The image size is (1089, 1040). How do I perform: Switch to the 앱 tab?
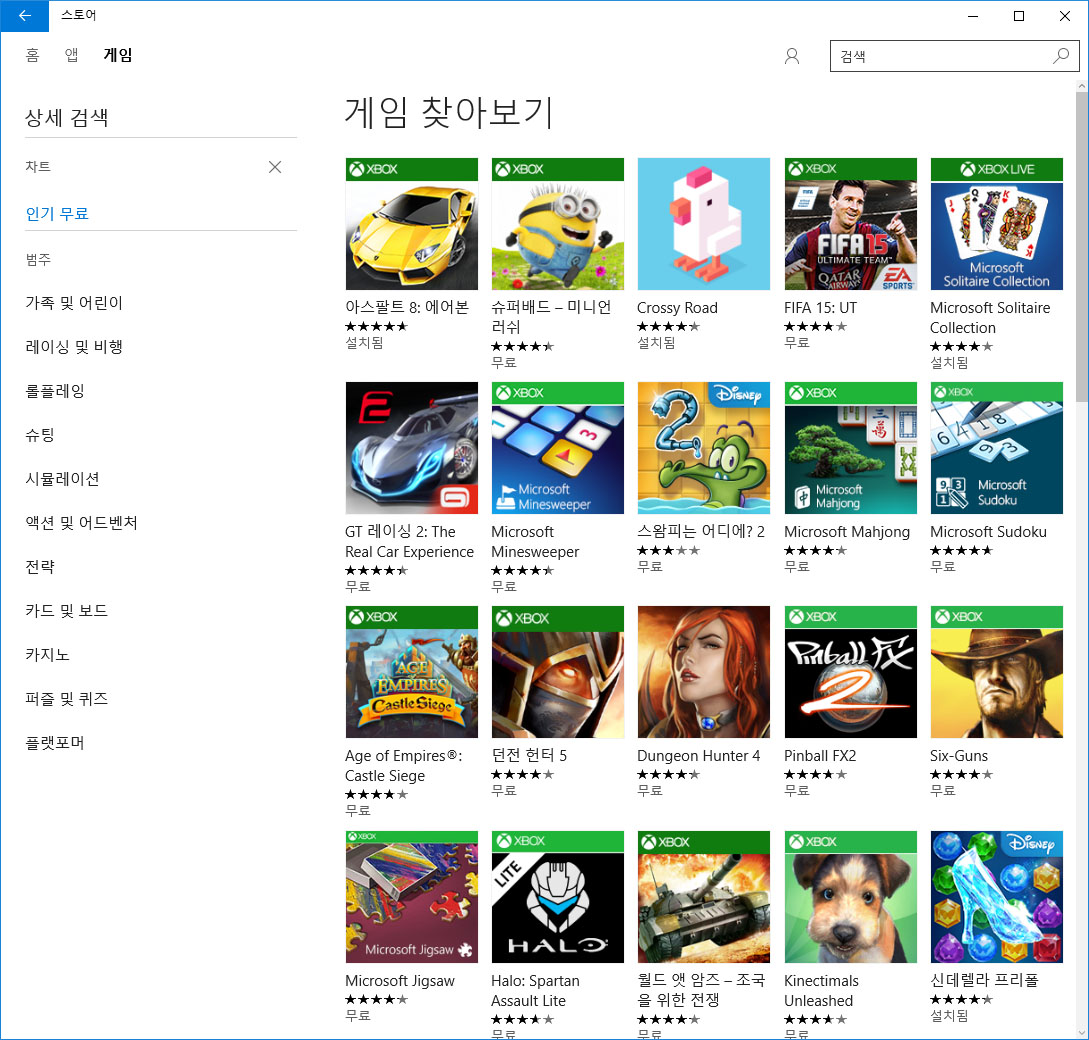[71, 55]
